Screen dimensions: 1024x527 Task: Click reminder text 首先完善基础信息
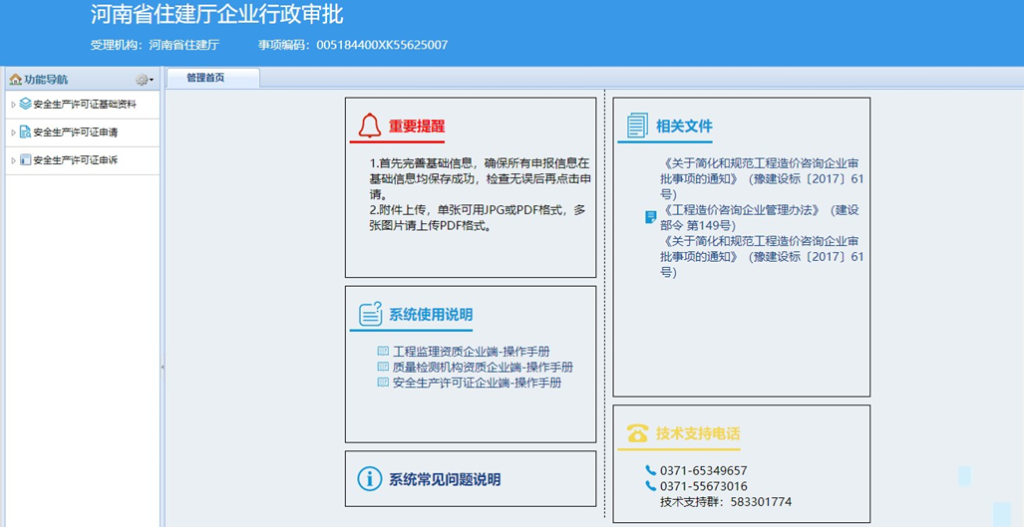tap(480, 178)
